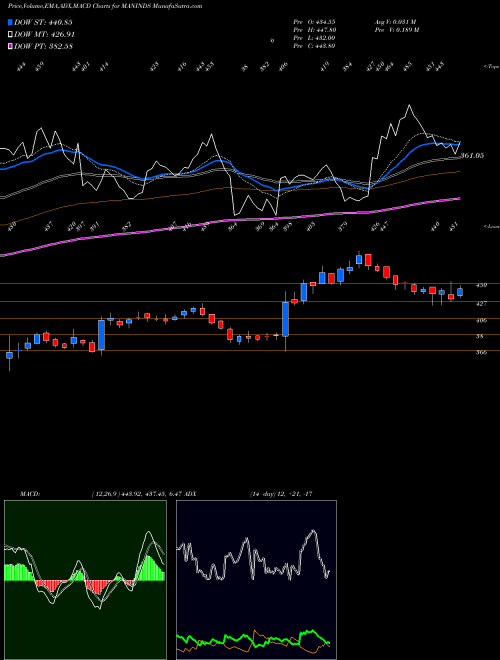Click the blue DOW ST legend swatch

(10, 22)
